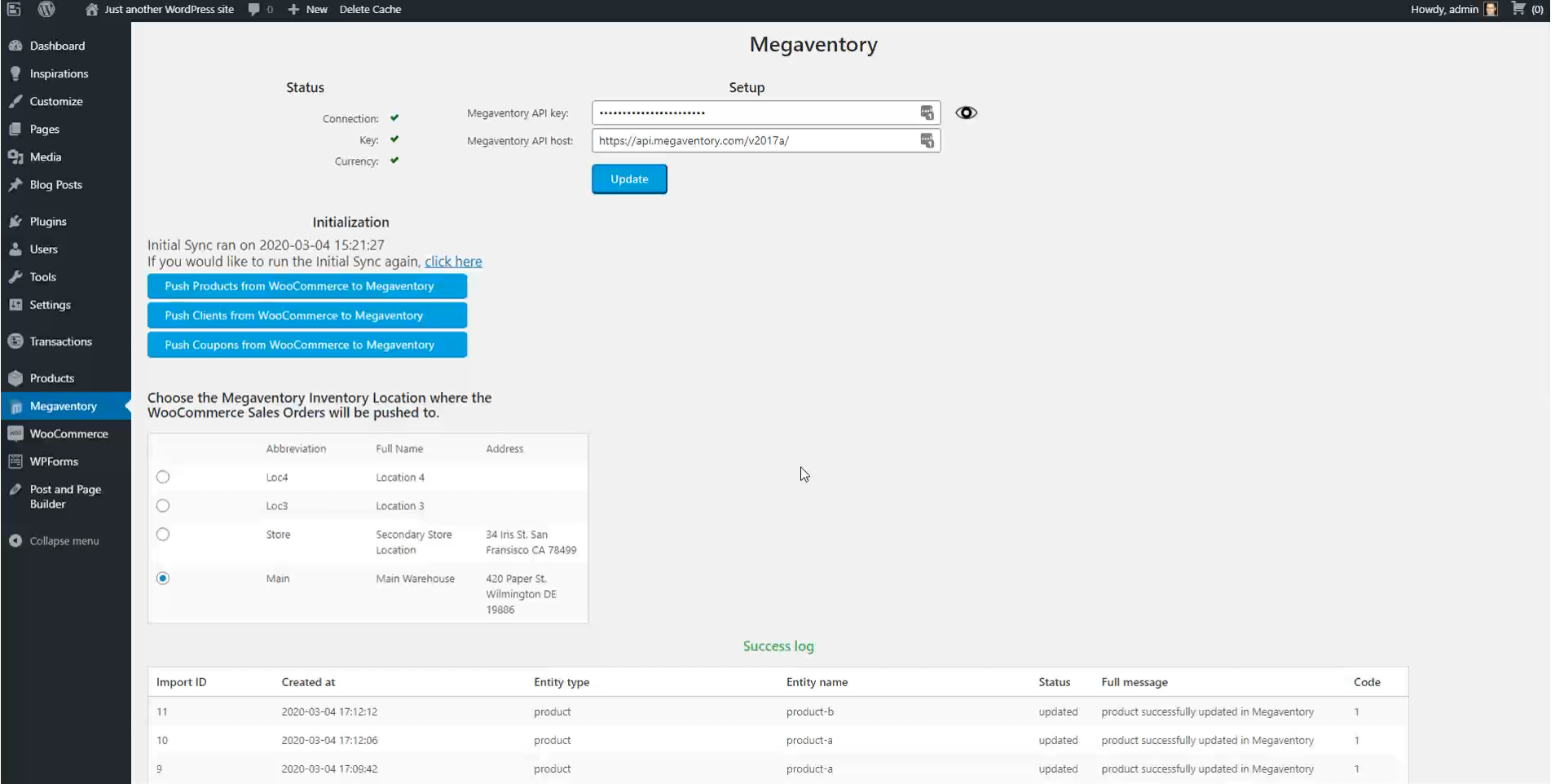Open the comments icon in admin bar
The image size is (1564, 784).
tap(256, 9)
